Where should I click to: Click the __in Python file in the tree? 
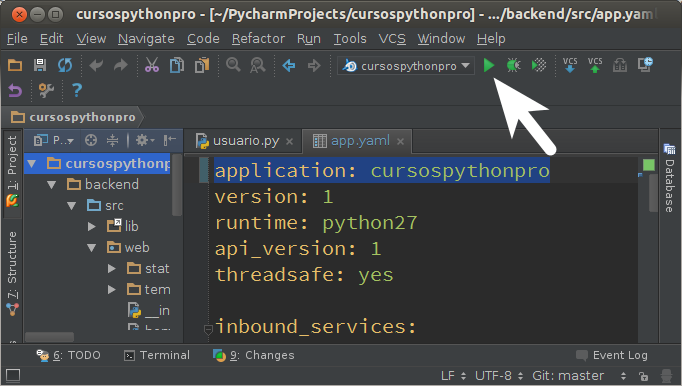coord(149,310)
